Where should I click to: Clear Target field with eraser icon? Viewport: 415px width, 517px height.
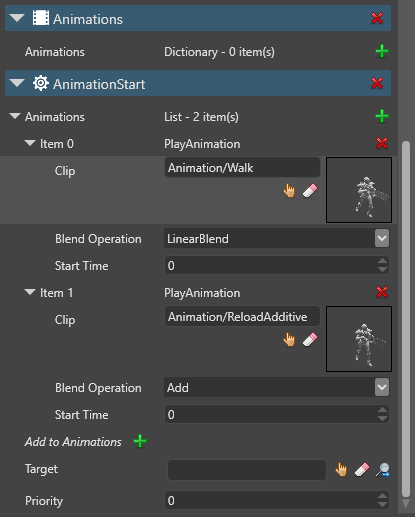362,470
